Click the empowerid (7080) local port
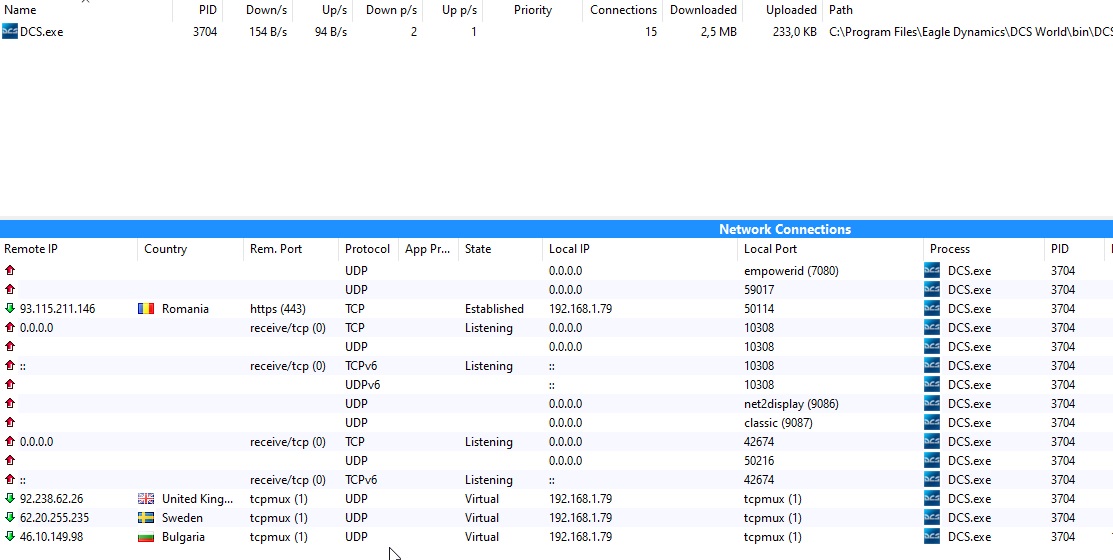Viewport: 1113px width, 560px height. pos(791,270)
